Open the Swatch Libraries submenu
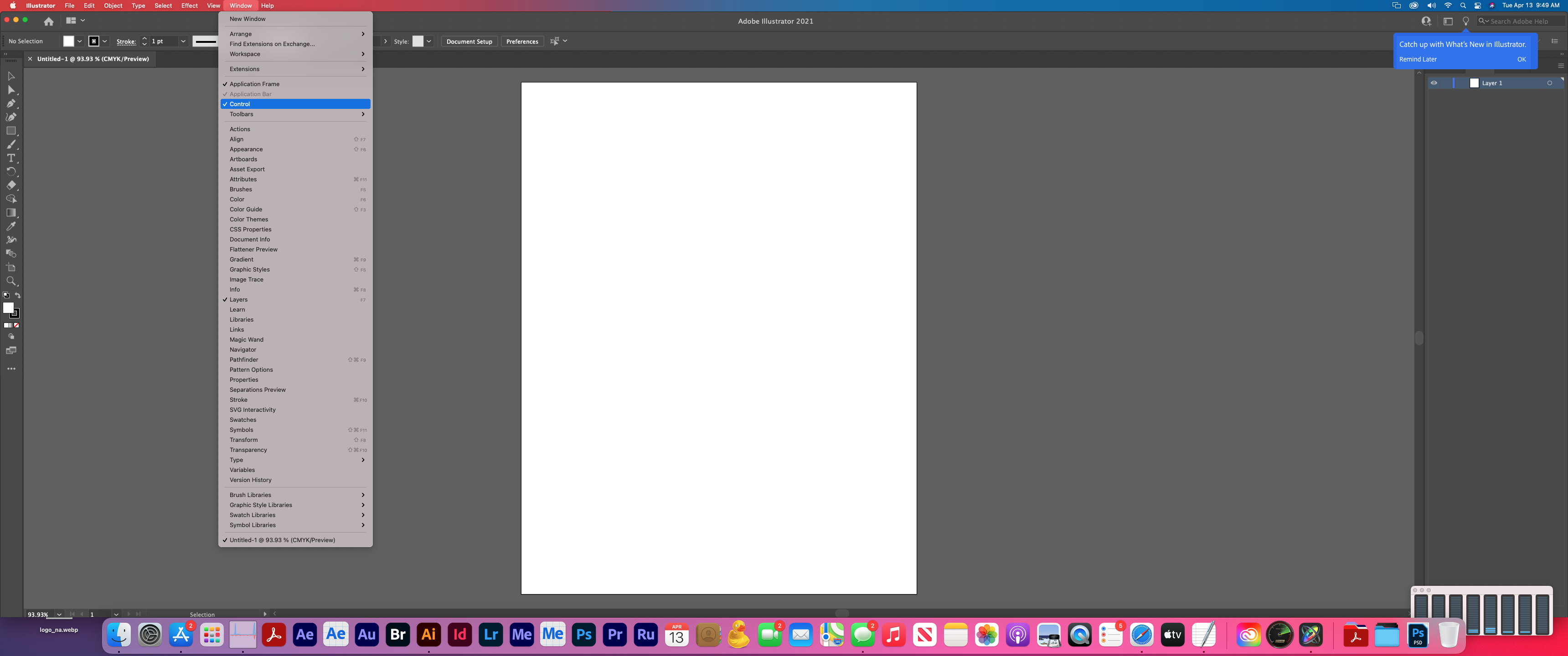The height and width of the screenshot is (656, 1568). [295, 515]
